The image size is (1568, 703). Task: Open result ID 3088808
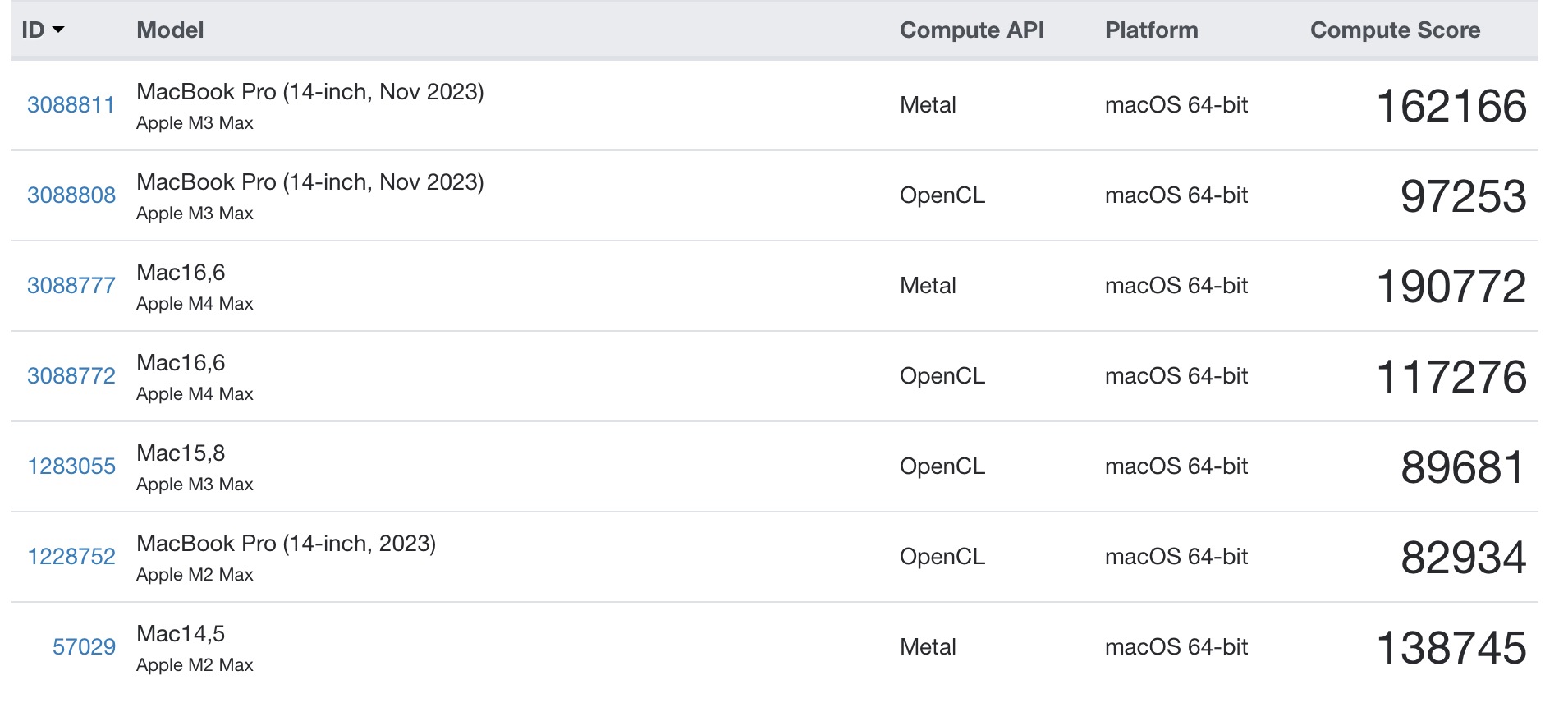(71, 195)
